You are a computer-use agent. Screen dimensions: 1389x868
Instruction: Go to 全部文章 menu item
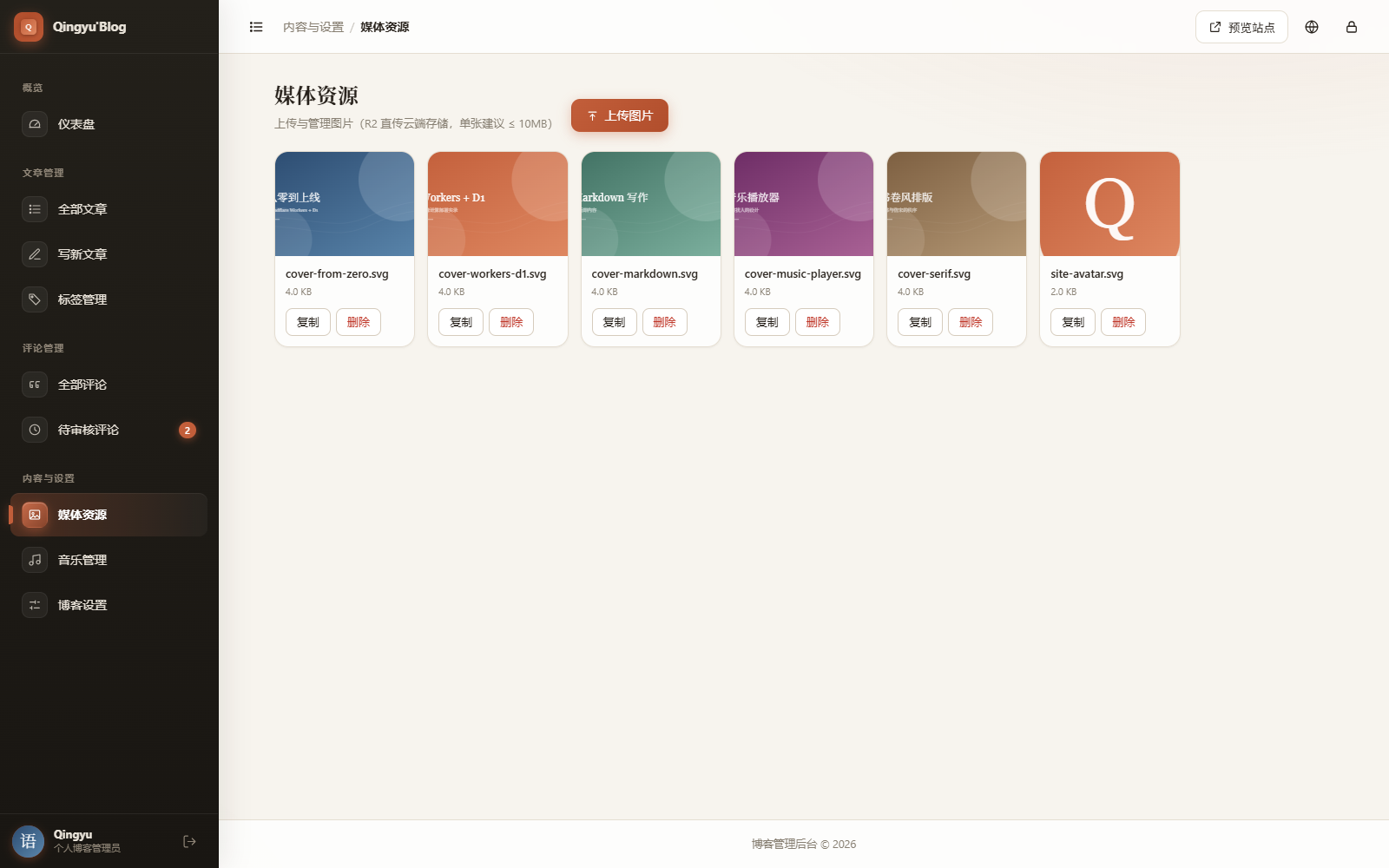point(109,209)
